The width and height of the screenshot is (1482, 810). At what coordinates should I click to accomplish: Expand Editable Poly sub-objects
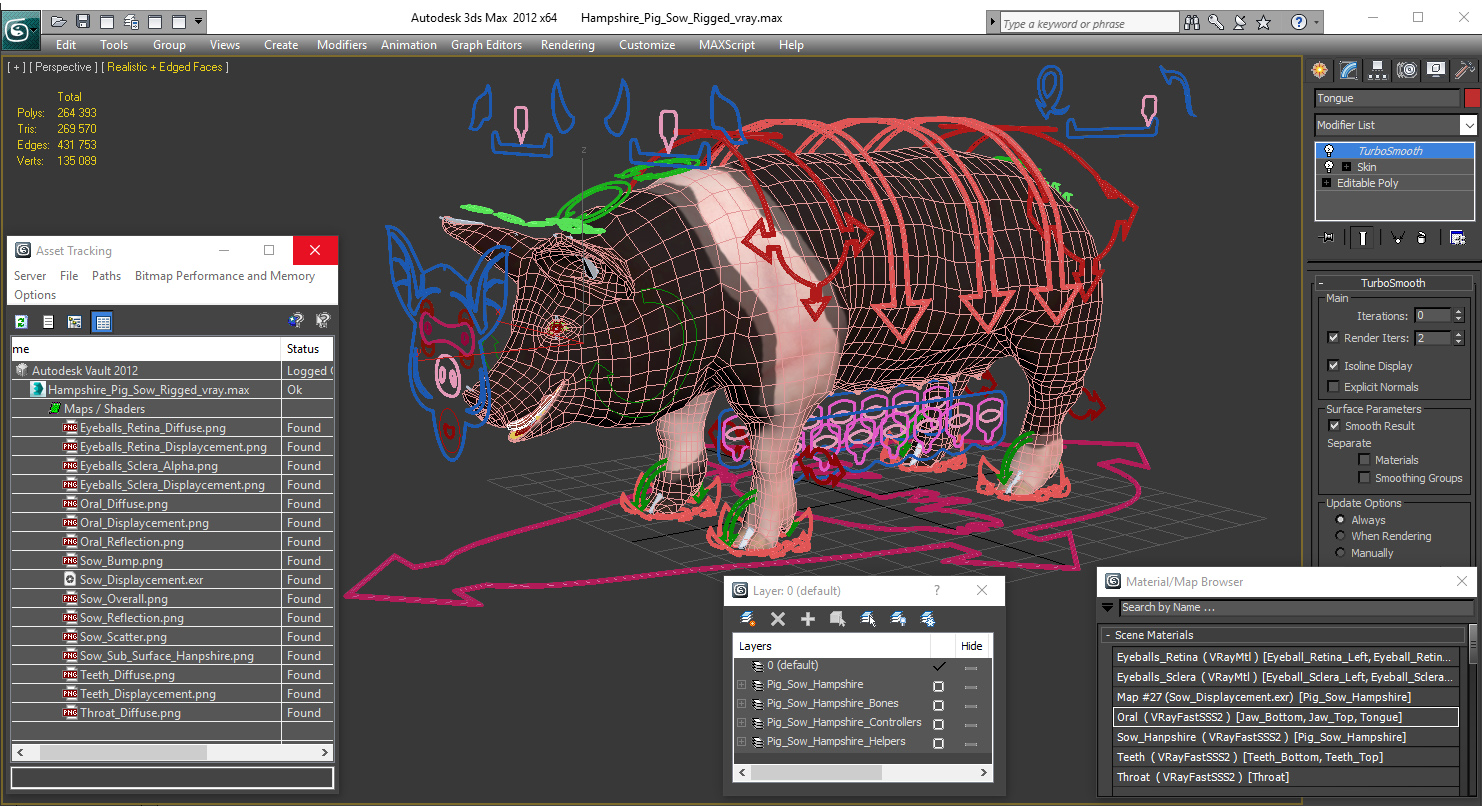click(x=1326, y=183)
